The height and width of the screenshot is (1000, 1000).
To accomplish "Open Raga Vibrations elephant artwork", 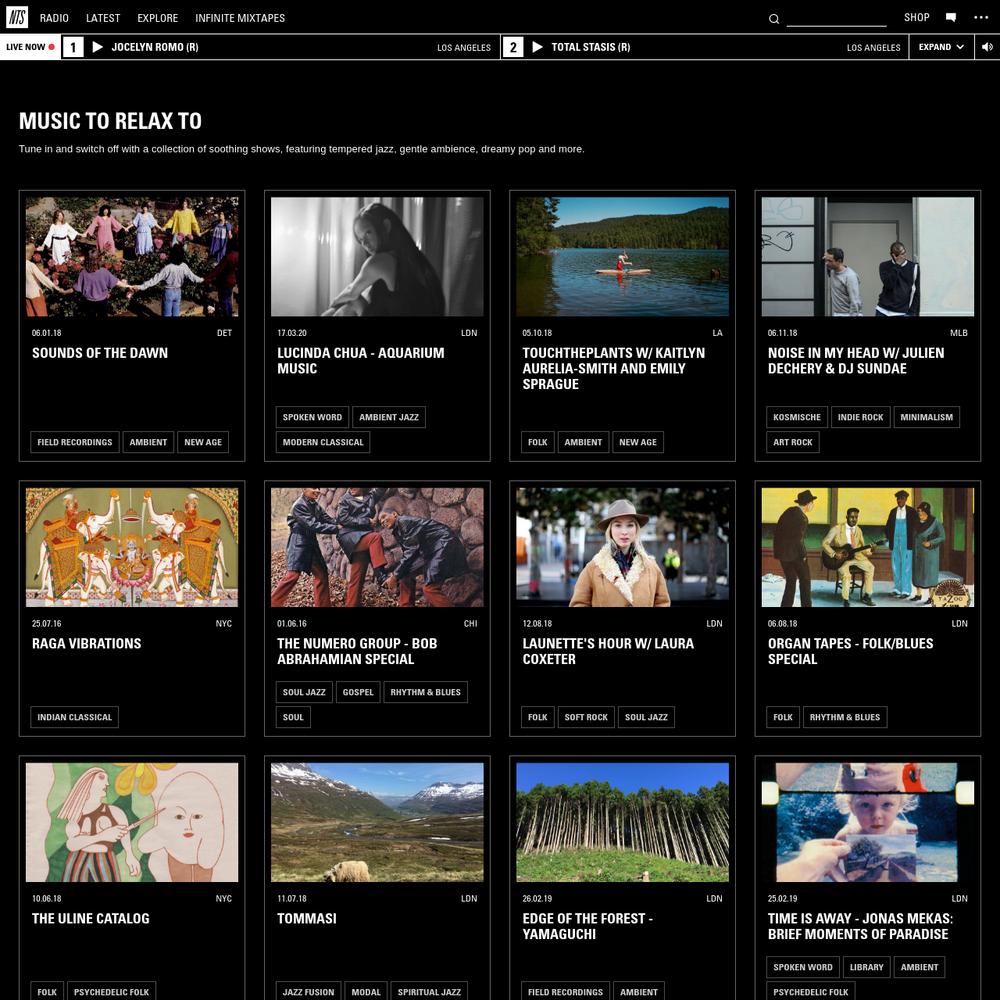I will 132,547.
